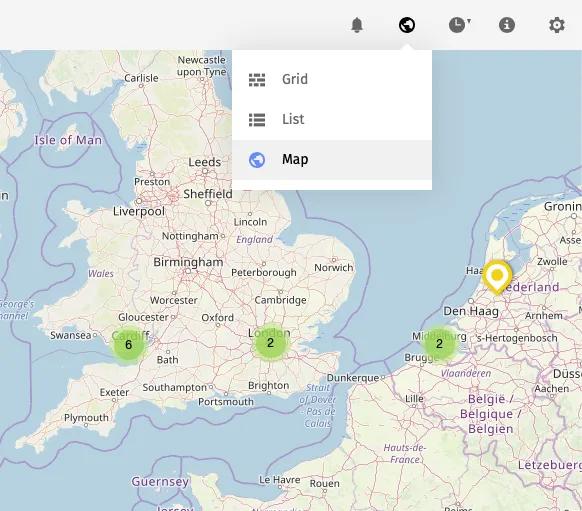
Task: Click the Sheffield map label
Action: click(x=208, y=194)
